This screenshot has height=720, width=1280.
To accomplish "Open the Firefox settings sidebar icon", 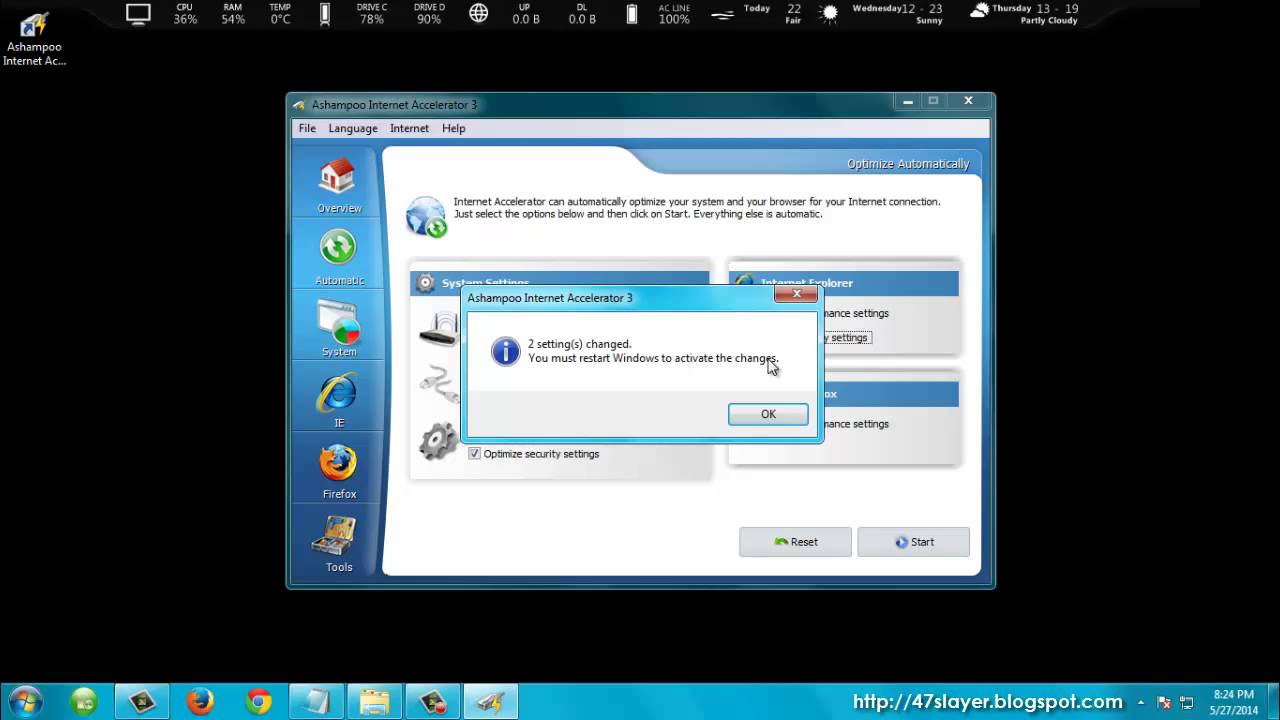I will (x=339, y=471).
